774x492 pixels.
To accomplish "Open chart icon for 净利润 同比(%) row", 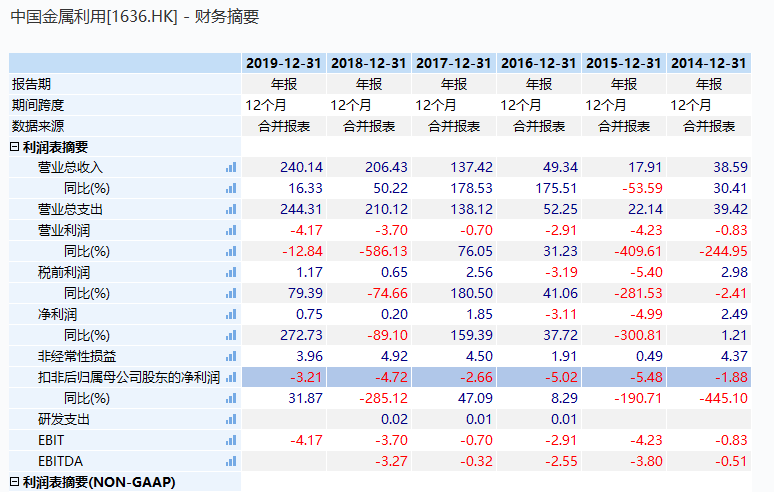I will 231,335.
